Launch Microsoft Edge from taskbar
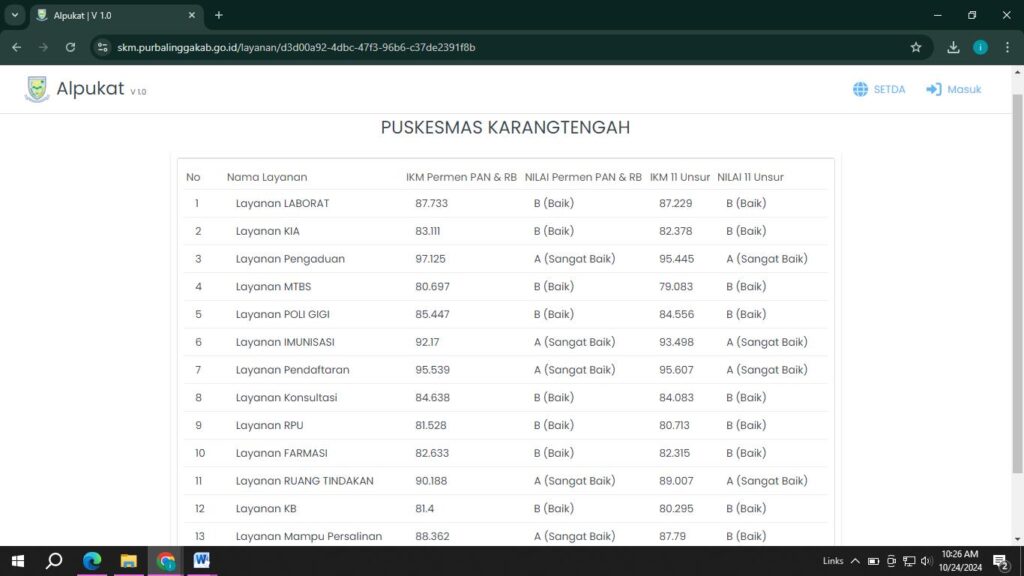This screenshot has width=1024, height=576. (92, 561)
